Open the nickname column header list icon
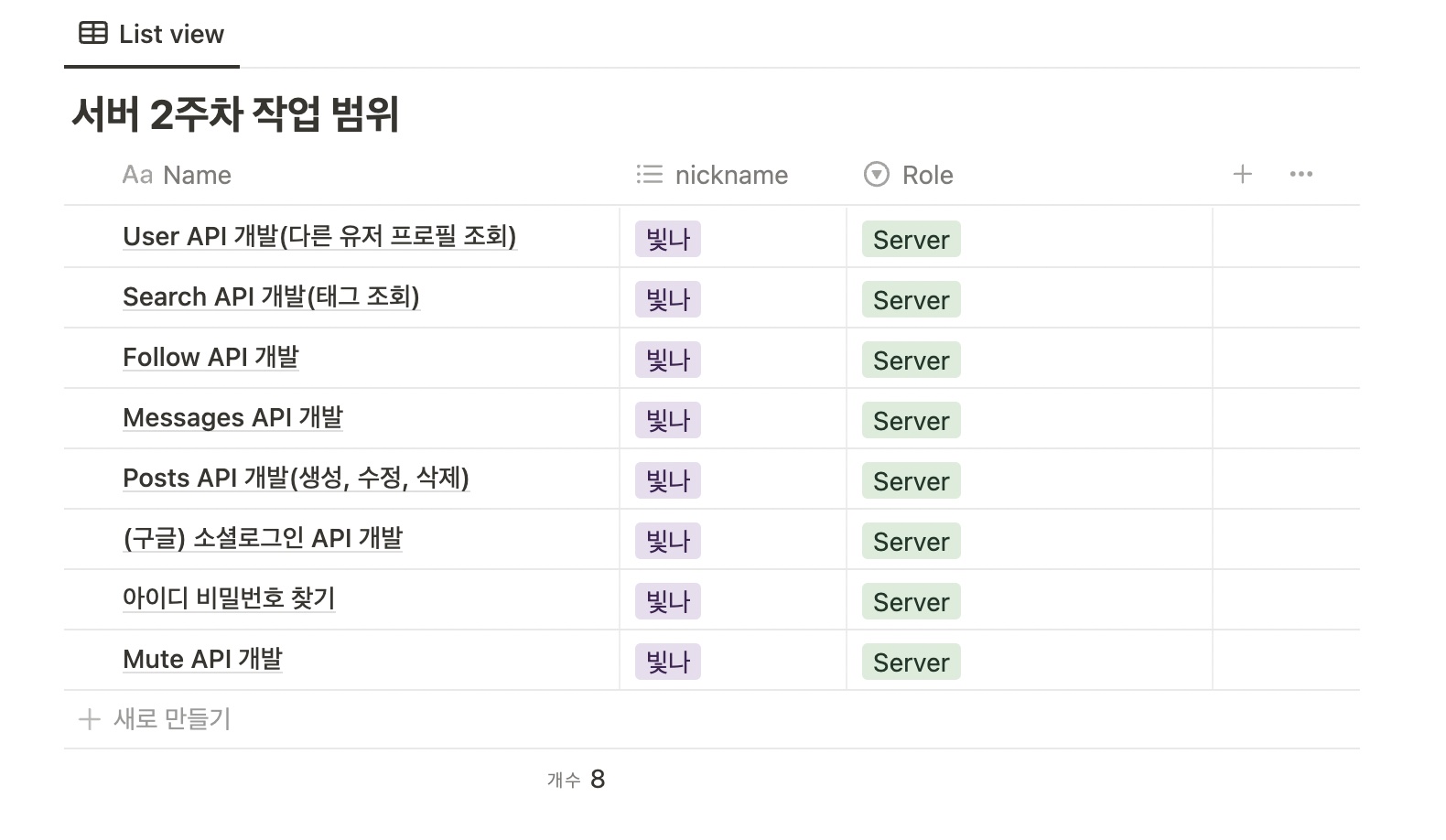Image resolution: width=1446 pixels, height=840 pixels. [649, 174]
